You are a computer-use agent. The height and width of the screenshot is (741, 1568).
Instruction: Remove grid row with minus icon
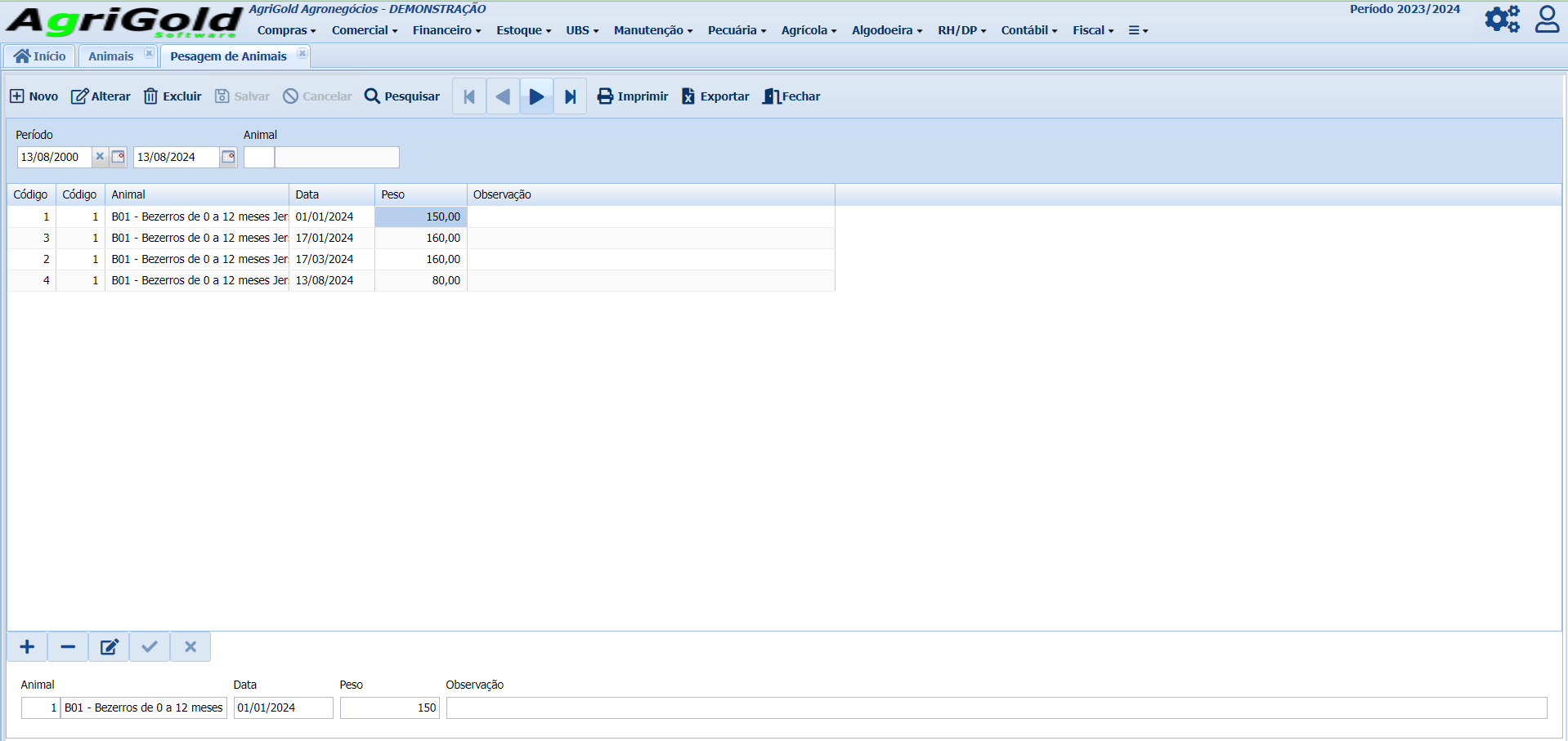(68, 647)
